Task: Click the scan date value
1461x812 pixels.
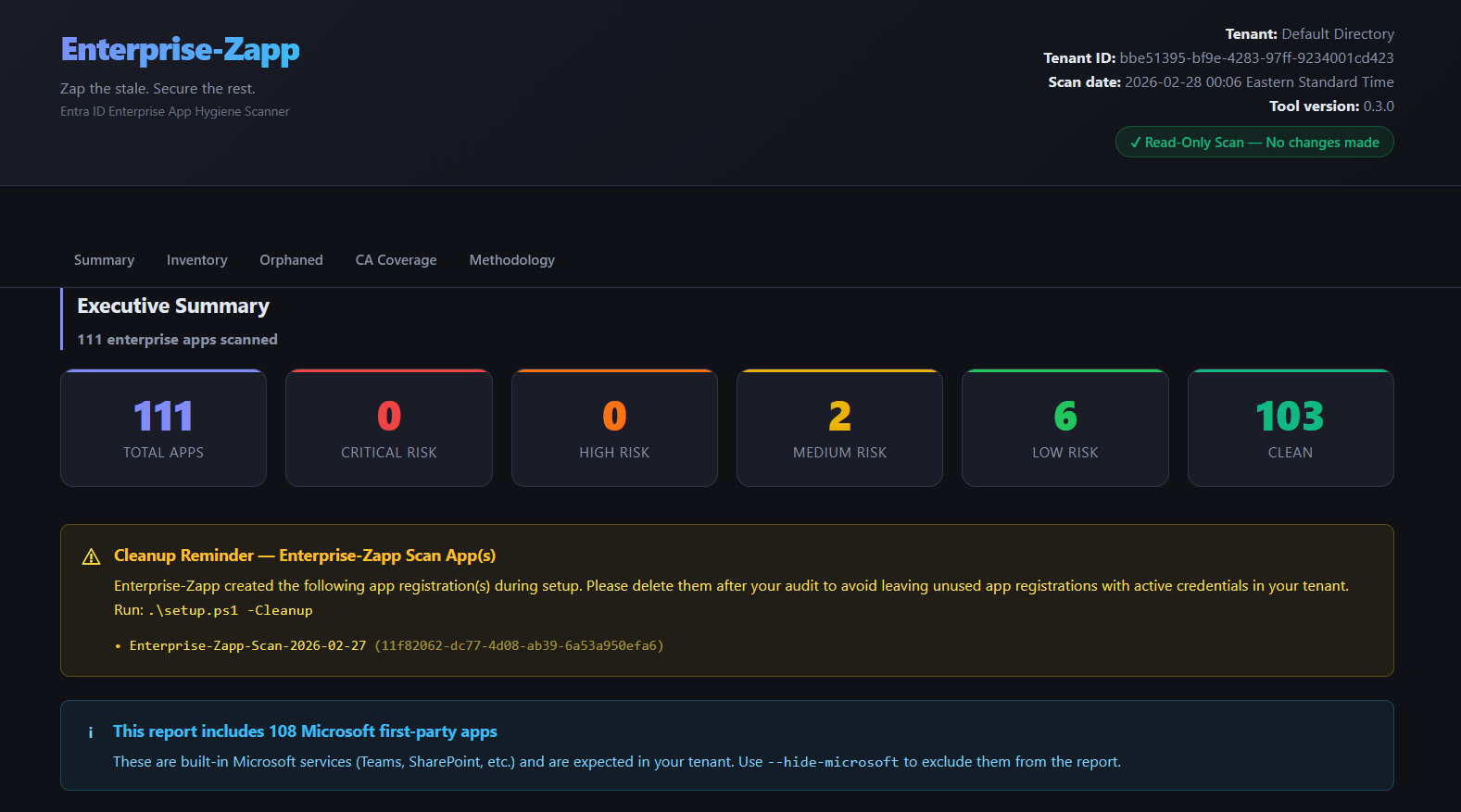Action: [x=1259, y=81]
